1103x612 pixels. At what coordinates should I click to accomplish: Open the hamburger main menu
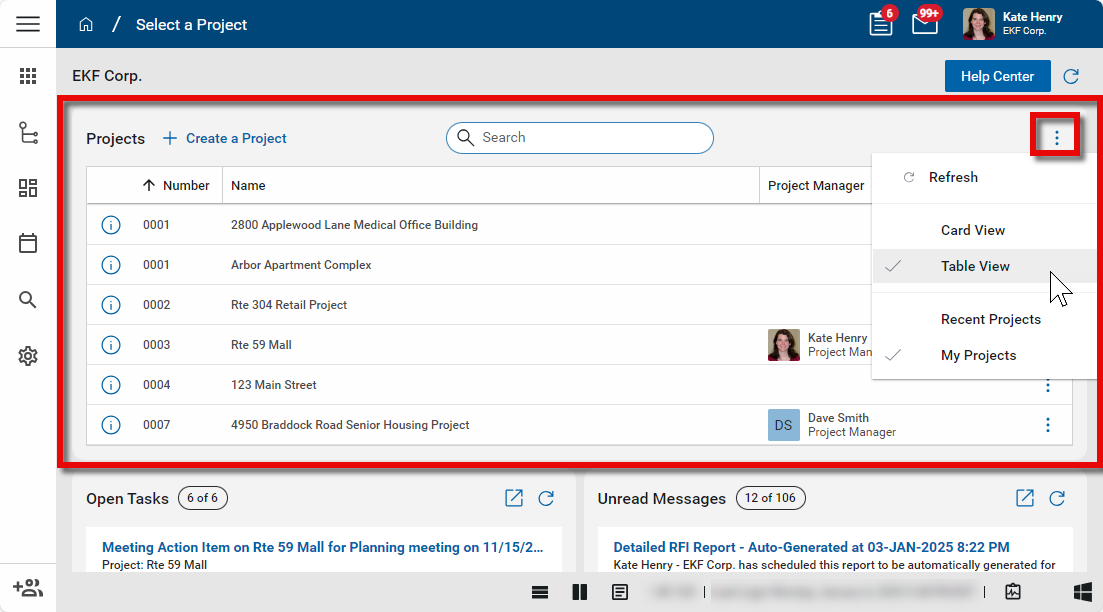point(28,24)
